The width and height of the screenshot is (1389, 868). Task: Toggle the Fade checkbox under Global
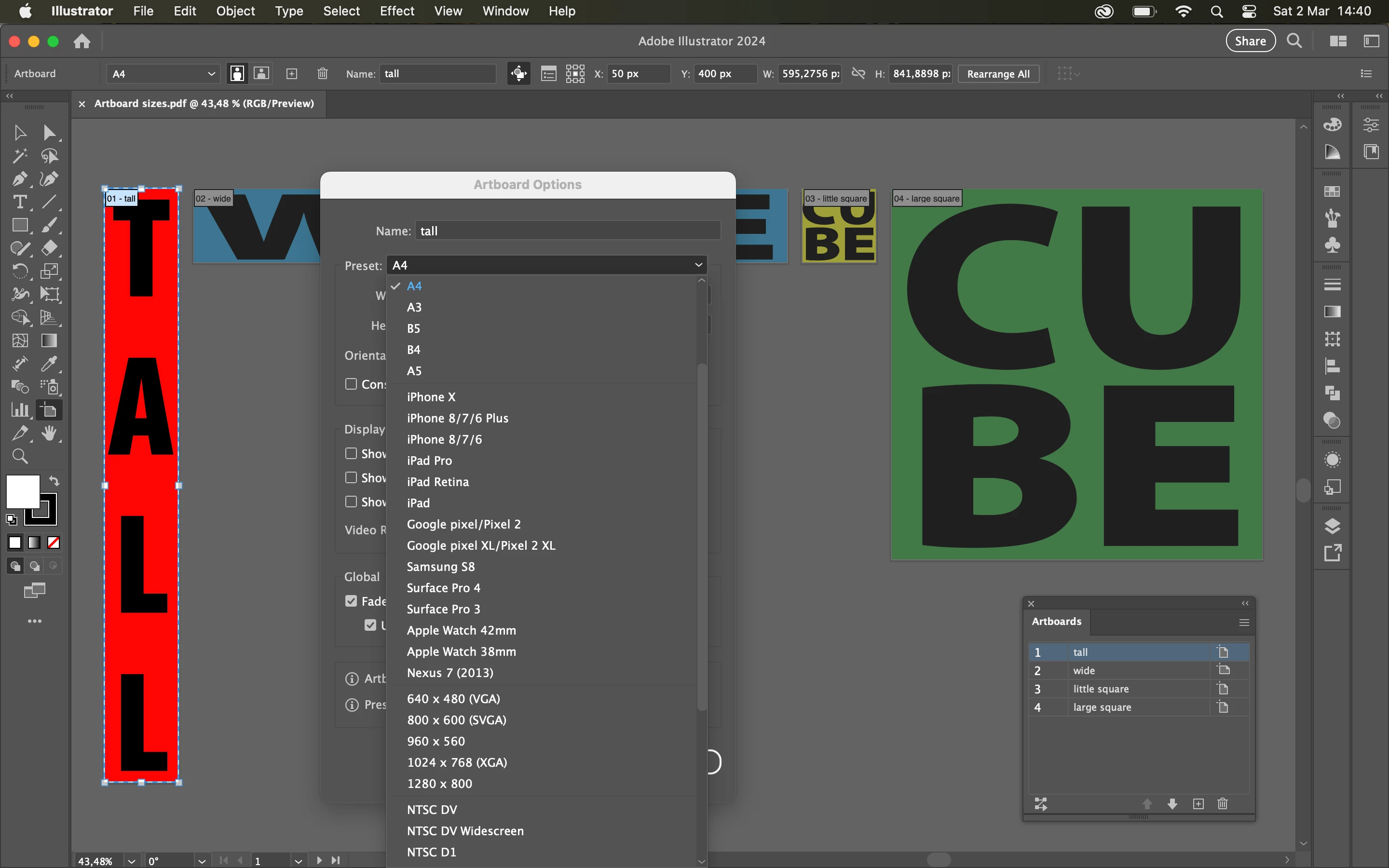coord(351,601)
